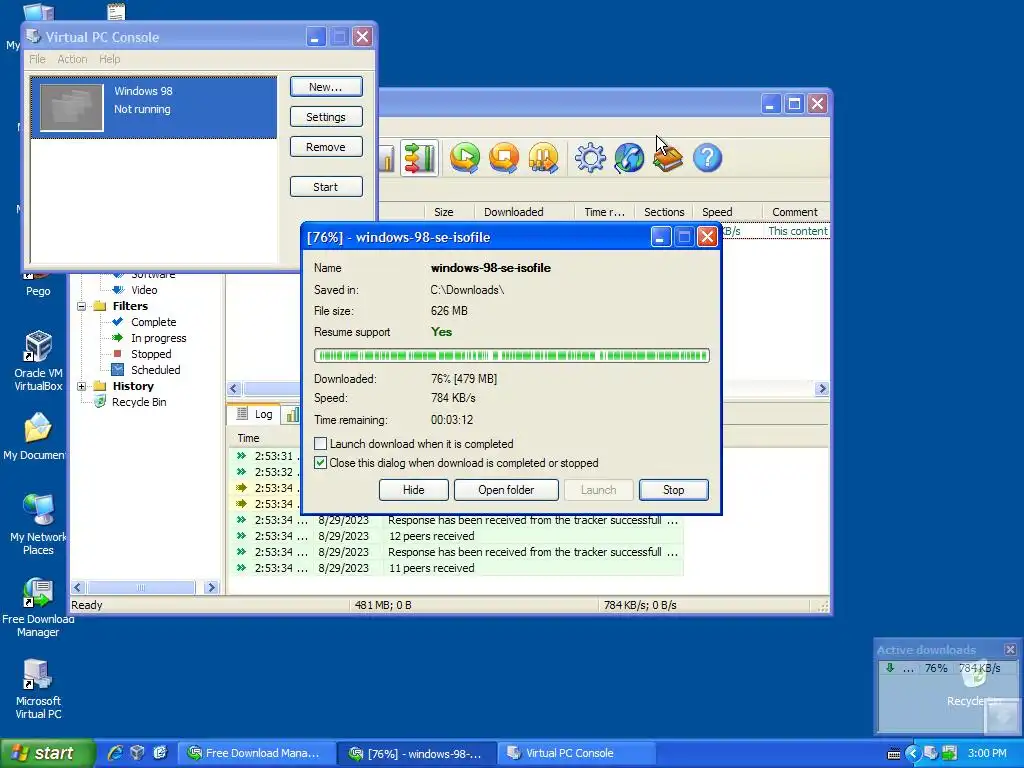Click the stacked books toolbar icon
1024x768 pixels.
pyautogui.click(x=668, y=159)
